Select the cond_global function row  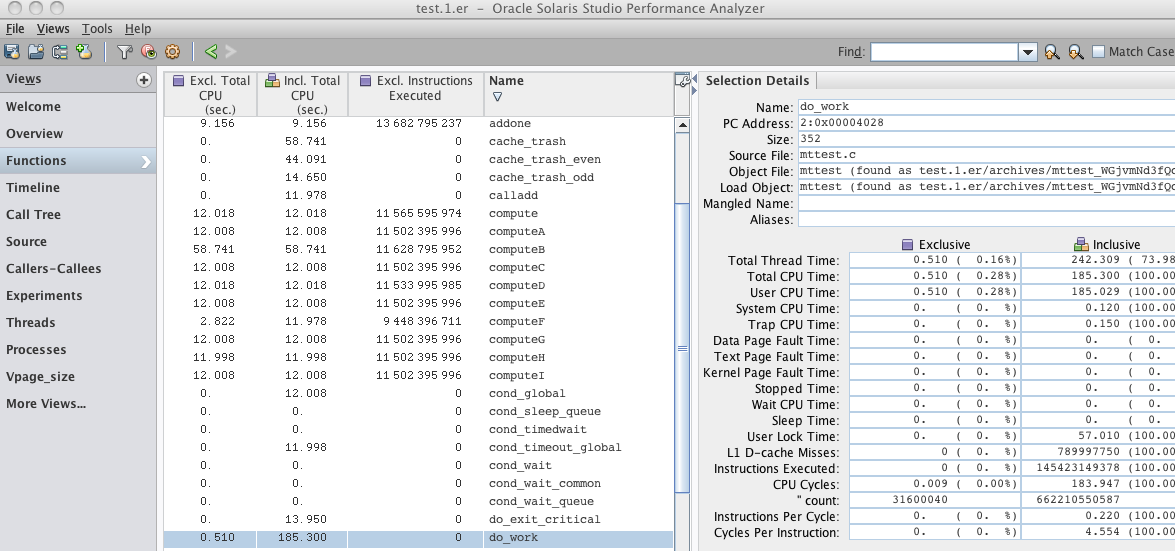[418, 393]
